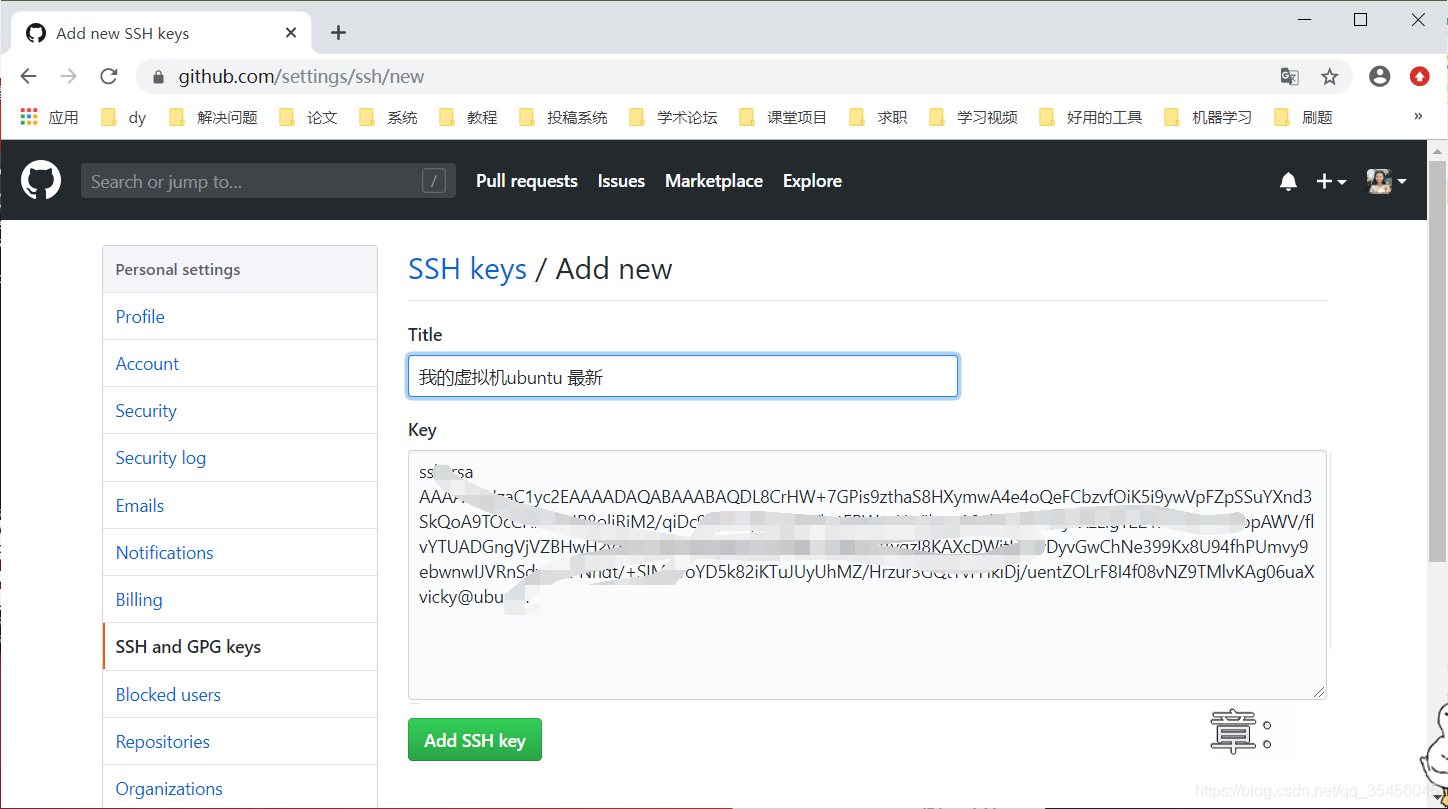The image size is (1448, 809).
Task: Reload the page
Action: 109,76
